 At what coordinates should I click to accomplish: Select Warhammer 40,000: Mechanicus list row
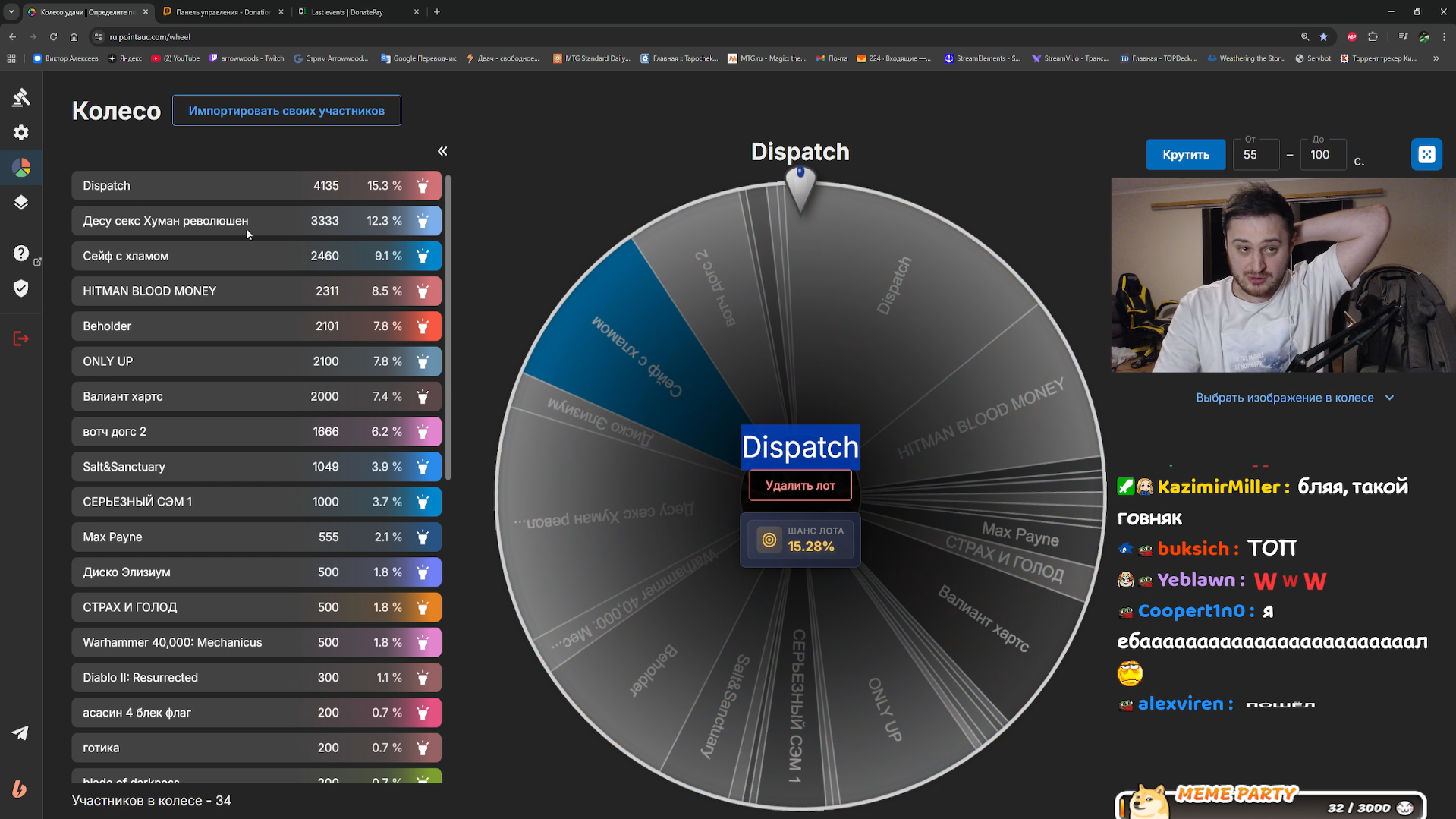click(x=256, y=642)
